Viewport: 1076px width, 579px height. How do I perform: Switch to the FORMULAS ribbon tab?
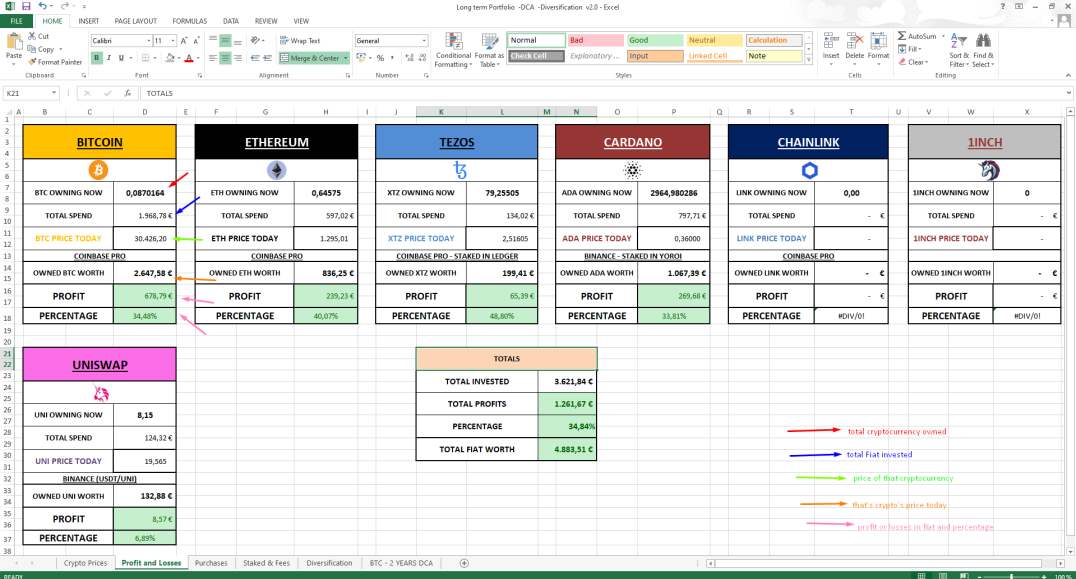click(x=189, y=21)
